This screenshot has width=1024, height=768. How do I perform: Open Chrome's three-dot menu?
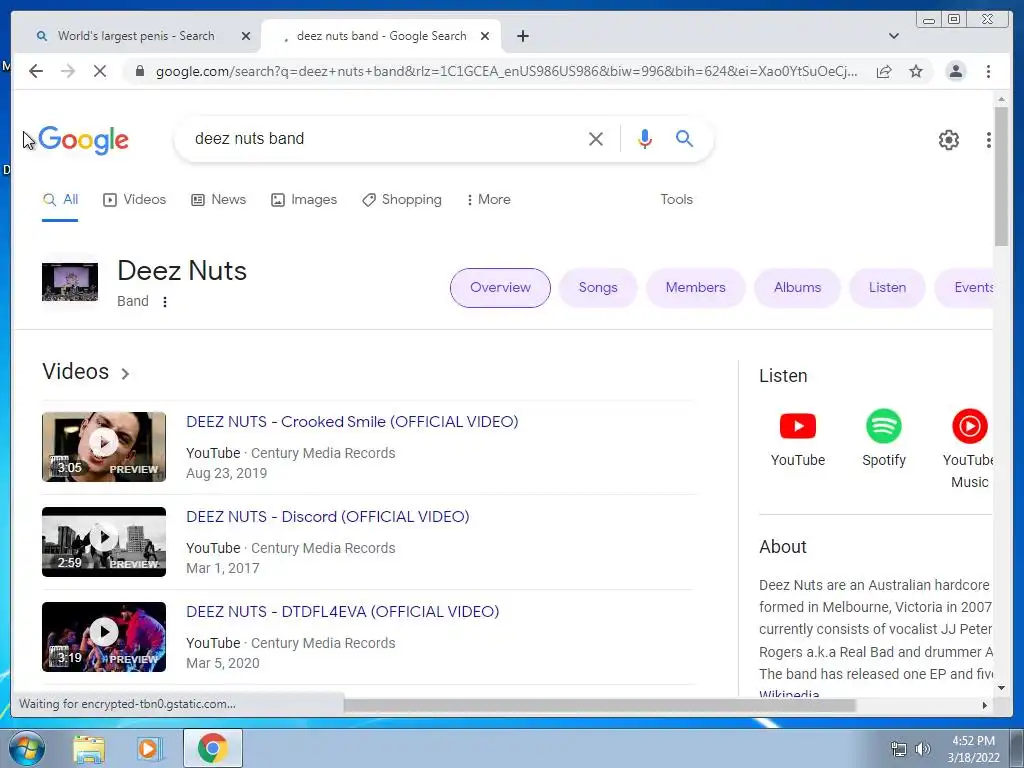click(988, 71)
